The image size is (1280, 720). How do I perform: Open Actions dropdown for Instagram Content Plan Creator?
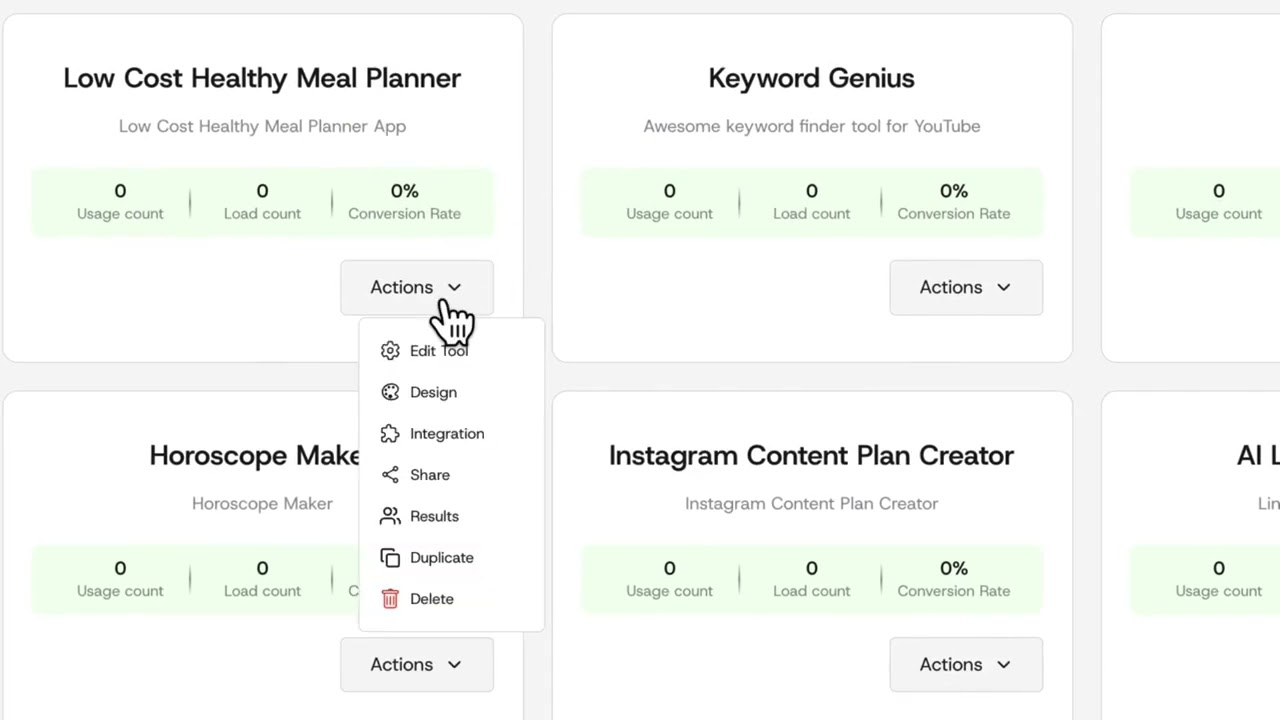tap(965, 665)
